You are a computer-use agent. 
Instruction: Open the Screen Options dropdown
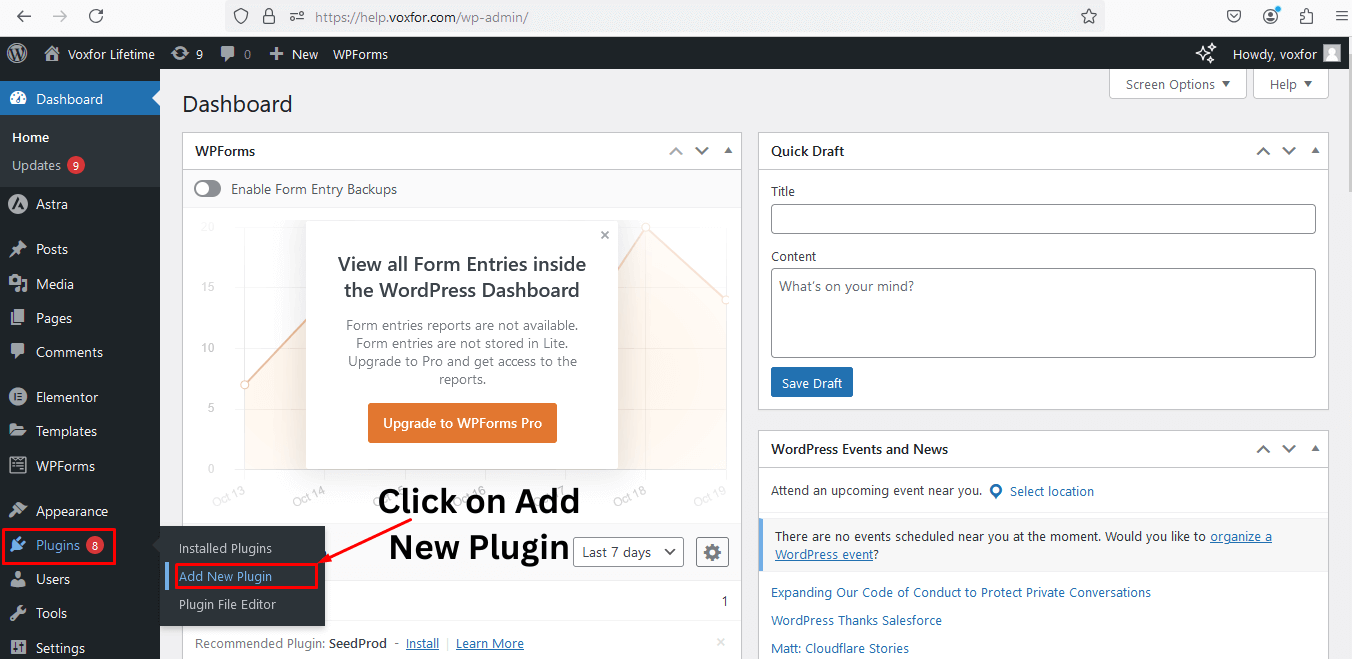pyautogui.click(x=1177, y=84)
